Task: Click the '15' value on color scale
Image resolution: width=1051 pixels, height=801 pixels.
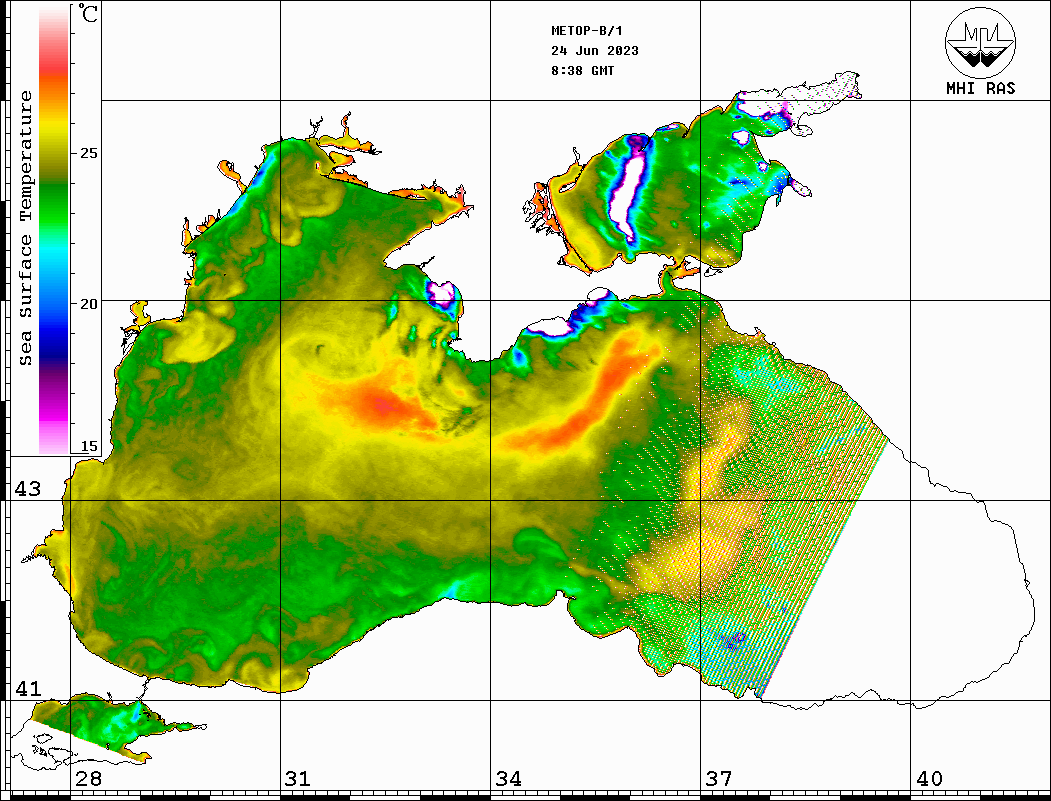Action: click(88, 446)
